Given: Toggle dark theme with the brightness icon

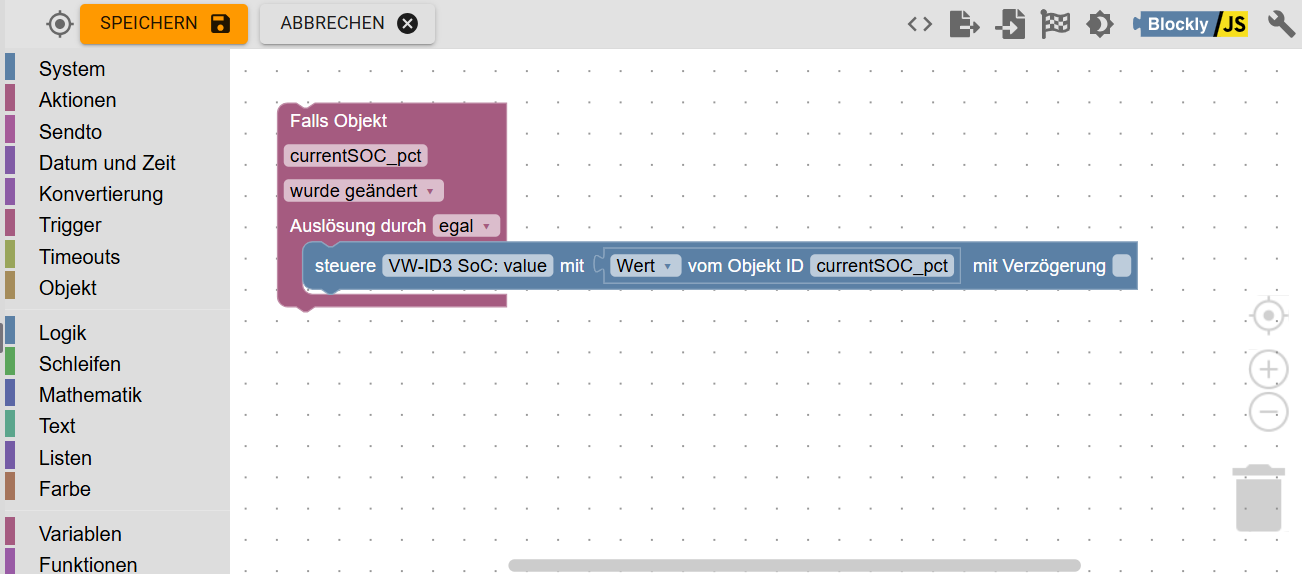Looking at the screenshot, I should pyautogui.click(x=1100, y=24).
